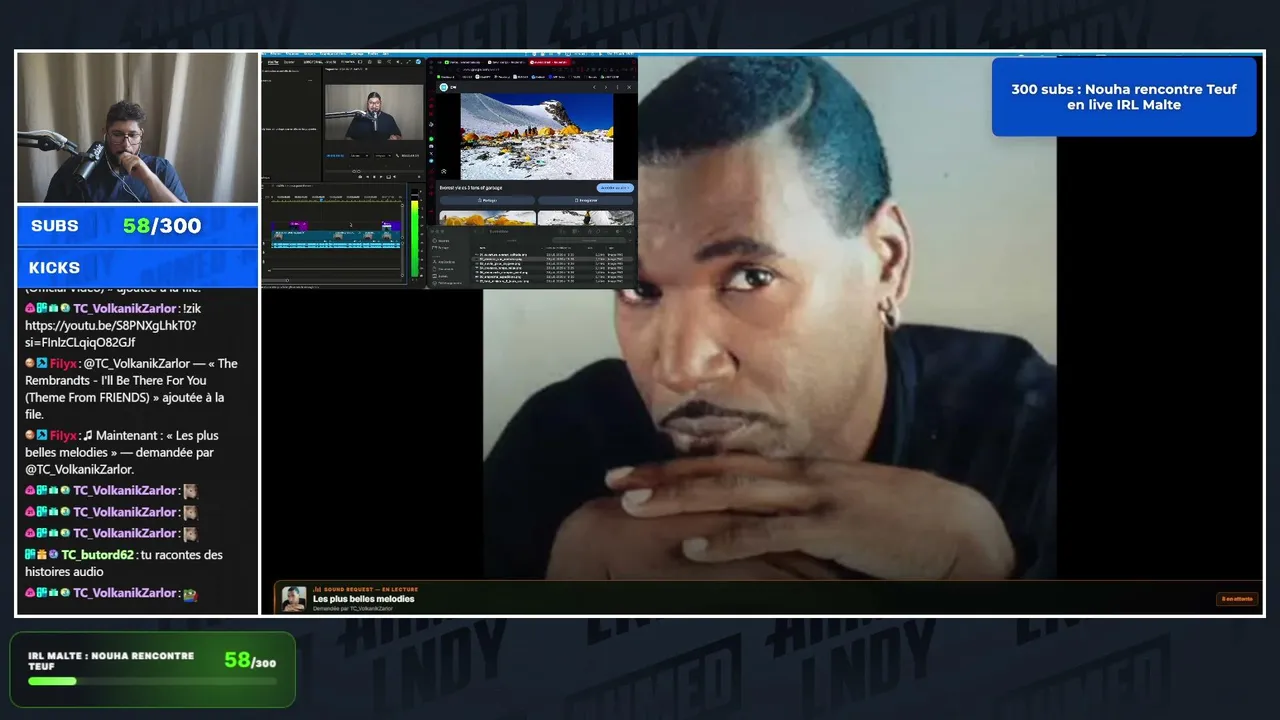
Task: Click the blue site button beside Everest title
Action: point(615,187)
